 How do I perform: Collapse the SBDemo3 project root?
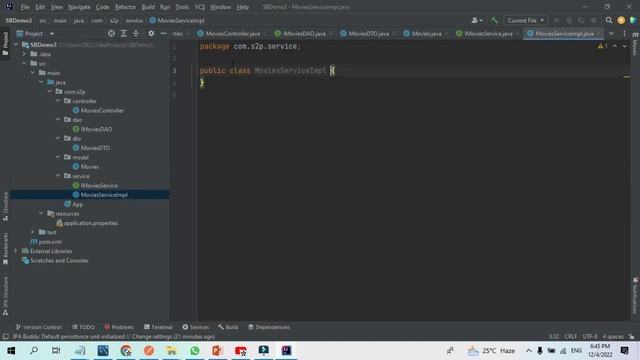[x=16, y=44]
